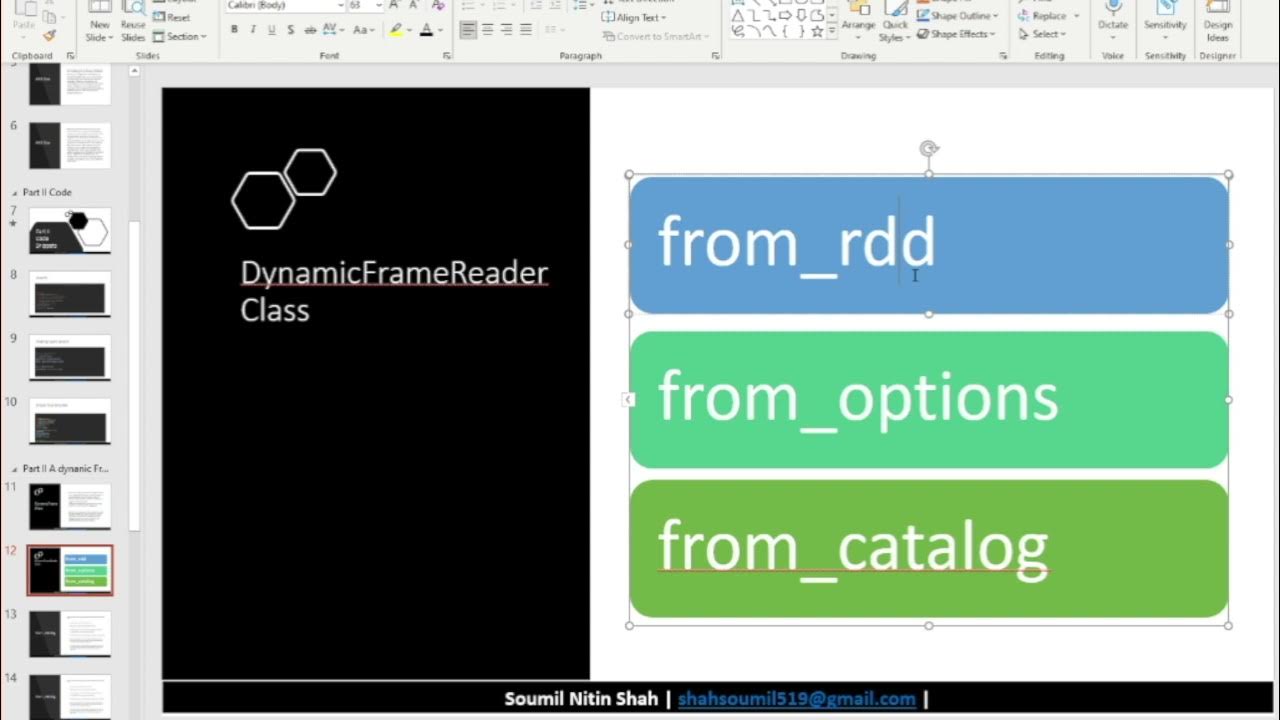This screenshot has width=1280, height=720.
Task: Toggle bold formatting
Action: (234, 30)
